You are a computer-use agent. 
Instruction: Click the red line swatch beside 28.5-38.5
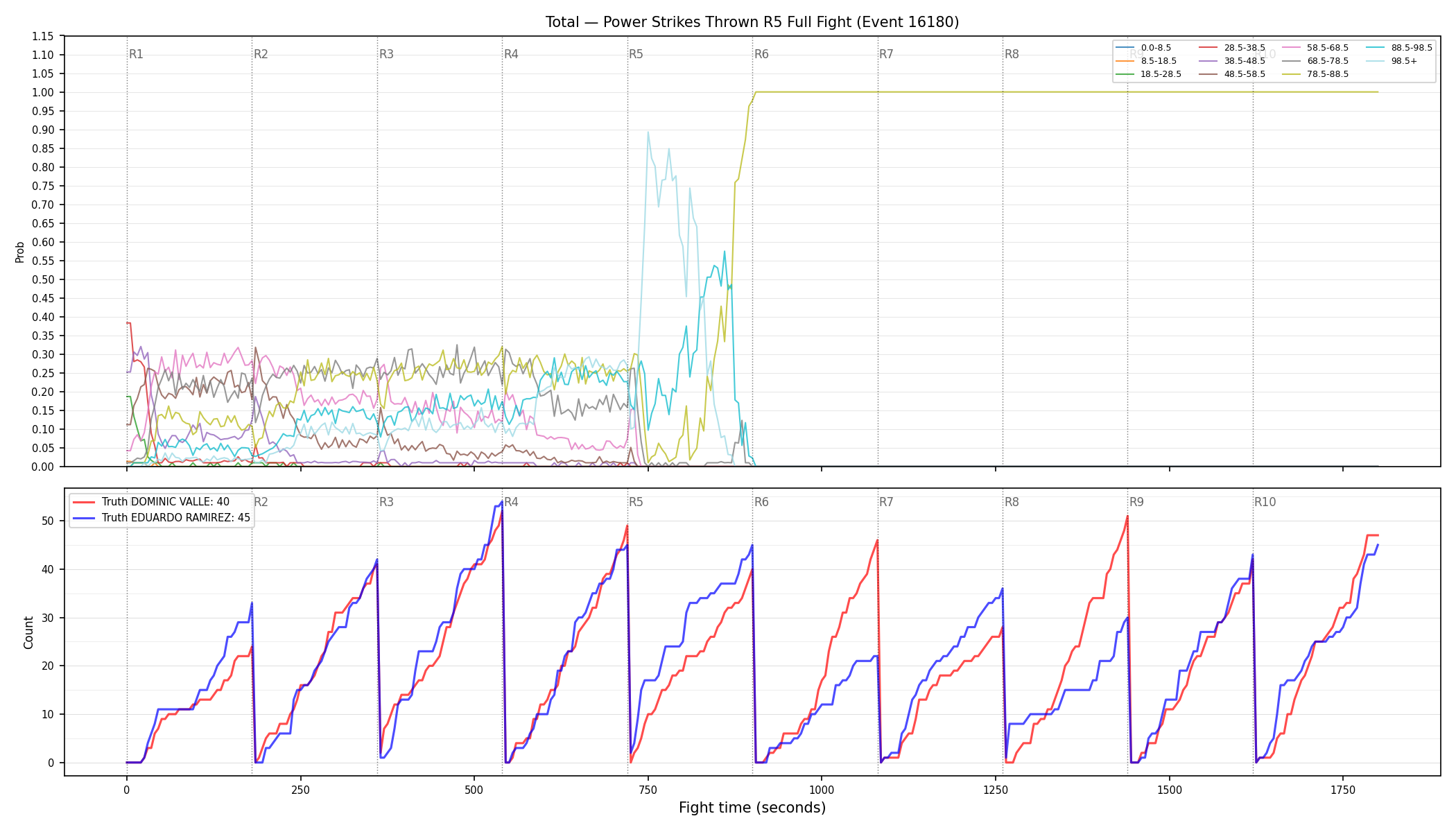click(x=1208, y=48)
